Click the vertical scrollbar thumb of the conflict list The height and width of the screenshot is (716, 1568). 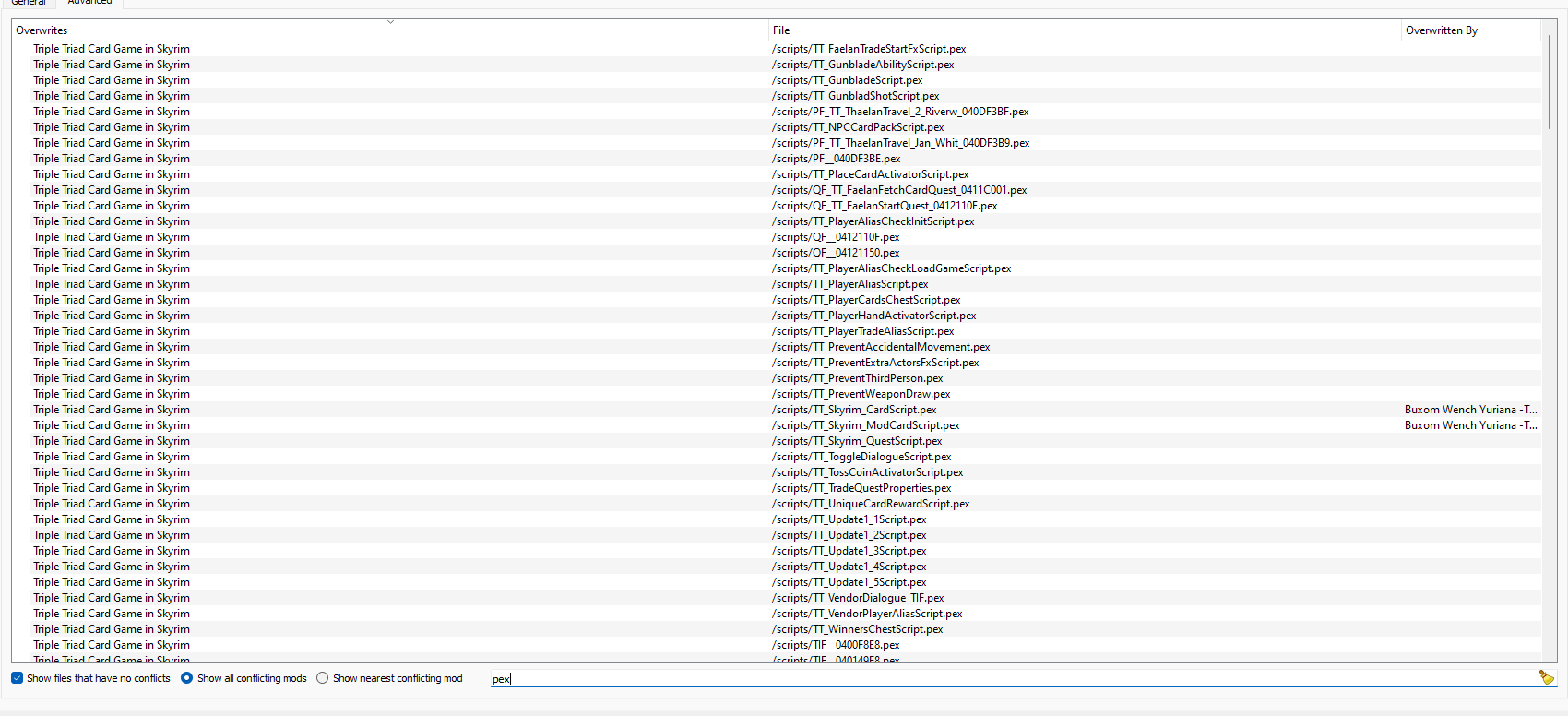point(1550,81)
